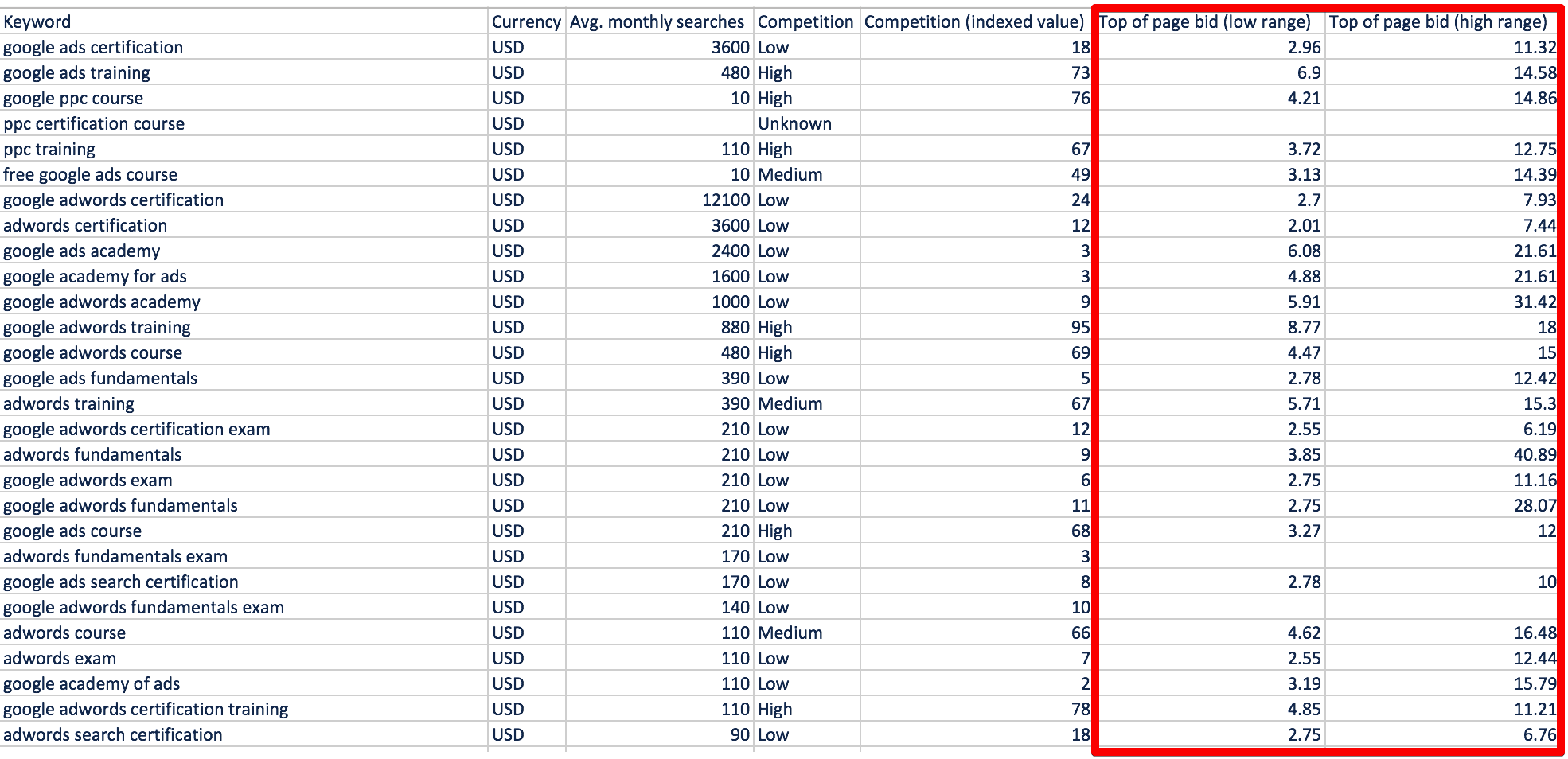The image size is (1568, 759).
Task: Click the 'ppc certification course' keyword cell
Action: click(x=244, y=123)
